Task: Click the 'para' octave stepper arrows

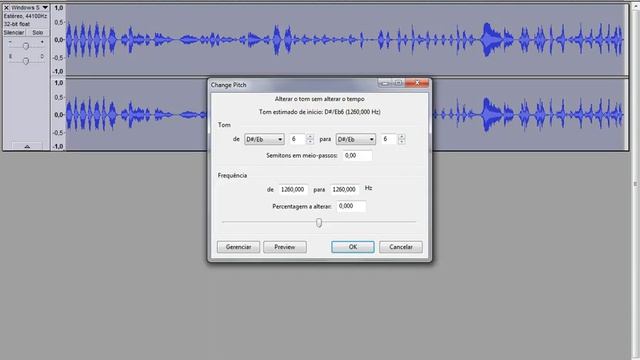Action: pos(402,139)
